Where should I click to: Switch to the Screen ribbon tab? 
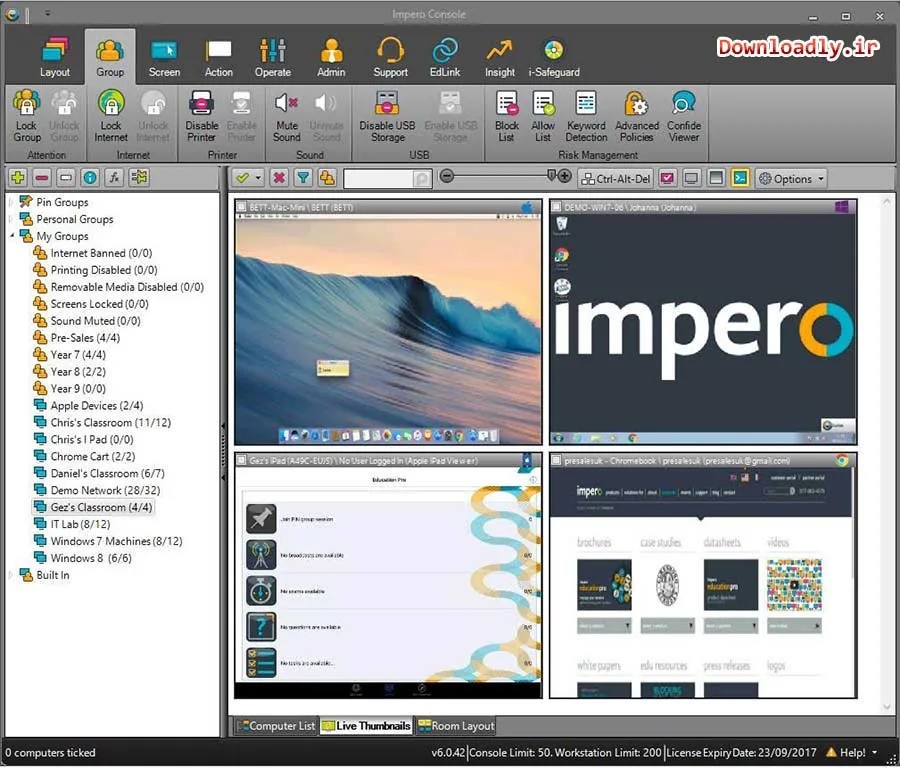164,58
